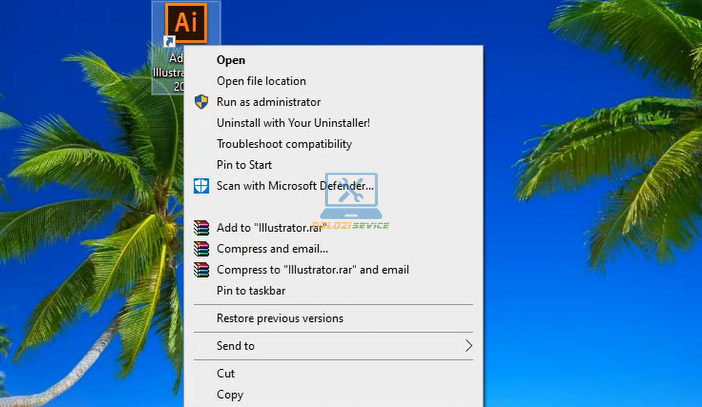Click the shortcut arrow overlay on Illustrator icon
702x407 pixels.
point(170,42)
